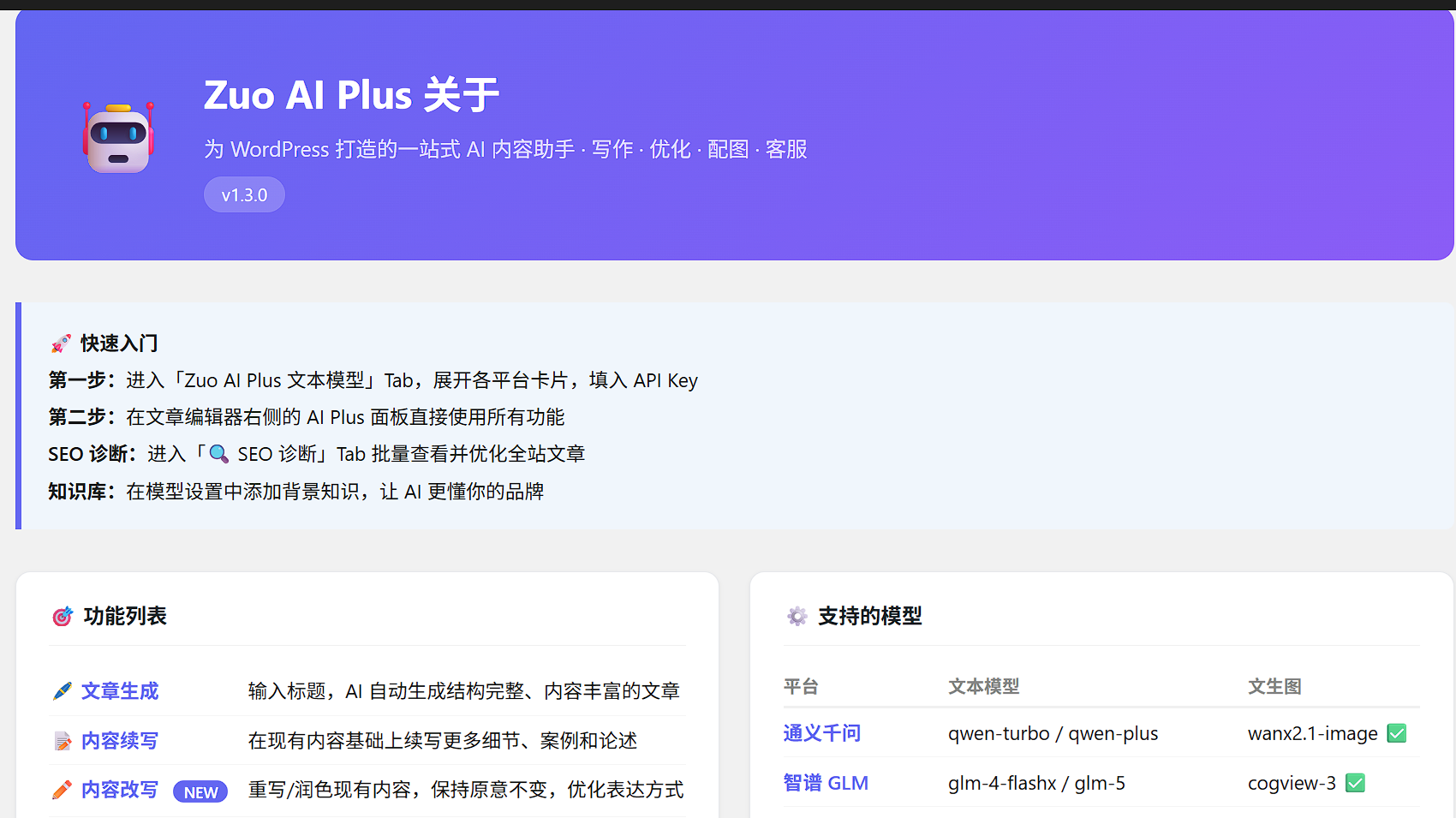The width and height of the screenshot is (1456, 818).
Task: Click the target icon next to 功能列表
Action: pos(63,617)
